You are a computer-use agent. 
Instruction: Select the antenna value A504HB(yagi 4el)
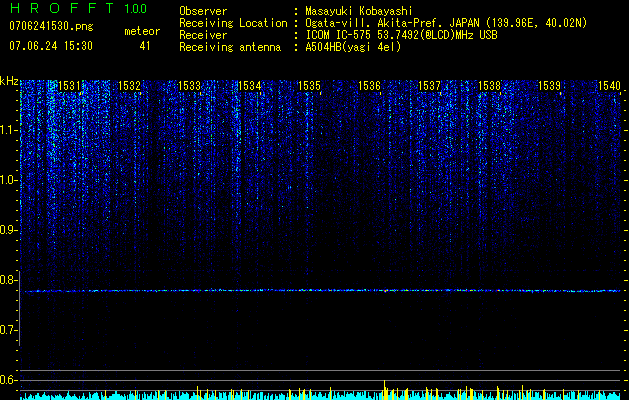[x=353, y=47]
